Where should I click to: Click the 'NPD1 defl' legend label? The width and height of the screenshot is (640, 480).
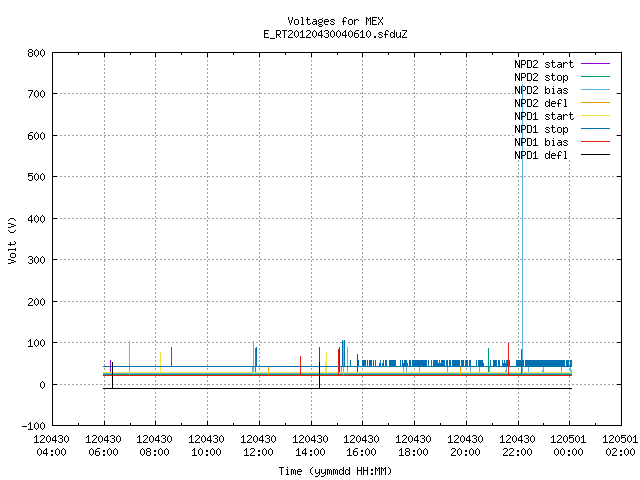tap(541, 156)
